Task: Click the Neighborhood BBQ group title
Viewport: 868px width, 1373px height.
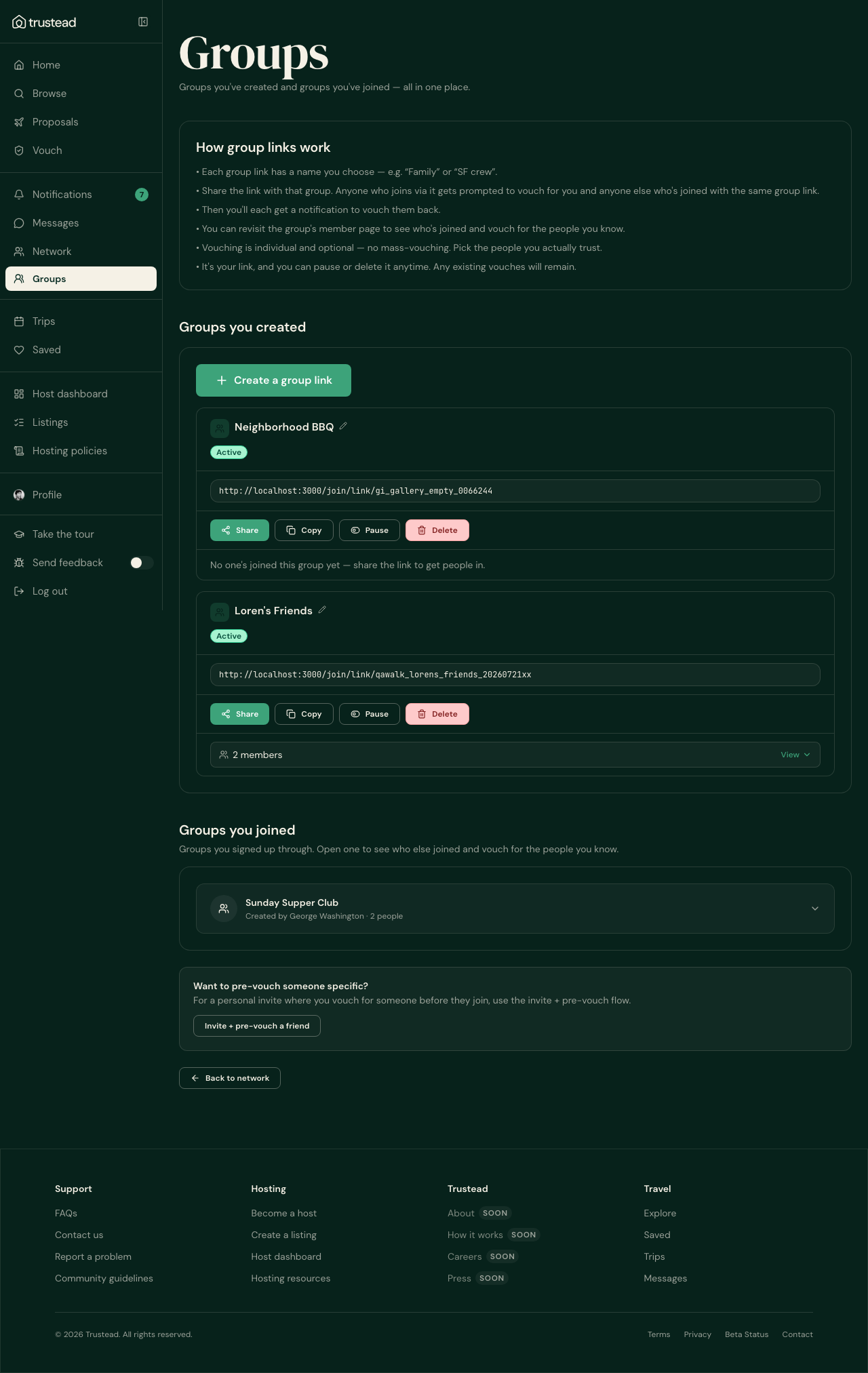Action: tap(284, 427)
